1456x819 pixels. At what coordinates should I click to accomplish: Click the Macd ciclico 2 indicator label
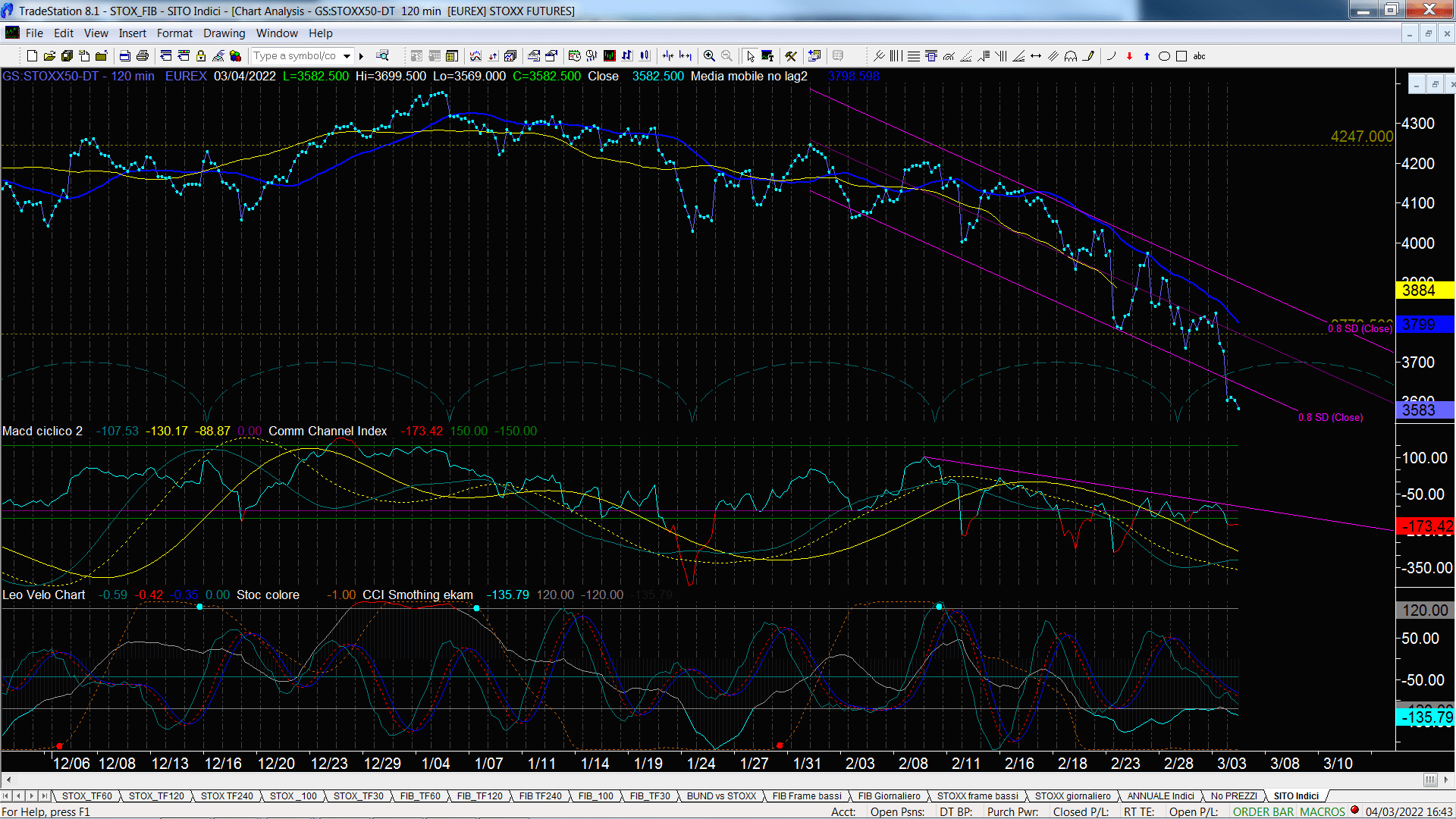[x=42, y=431]
